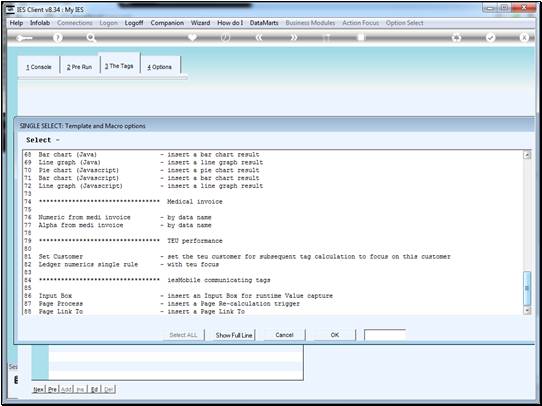Image resolution: width=542 pixels, height=406 pixels.
Task: Click the key icon in toolbar
Action: 24,38
